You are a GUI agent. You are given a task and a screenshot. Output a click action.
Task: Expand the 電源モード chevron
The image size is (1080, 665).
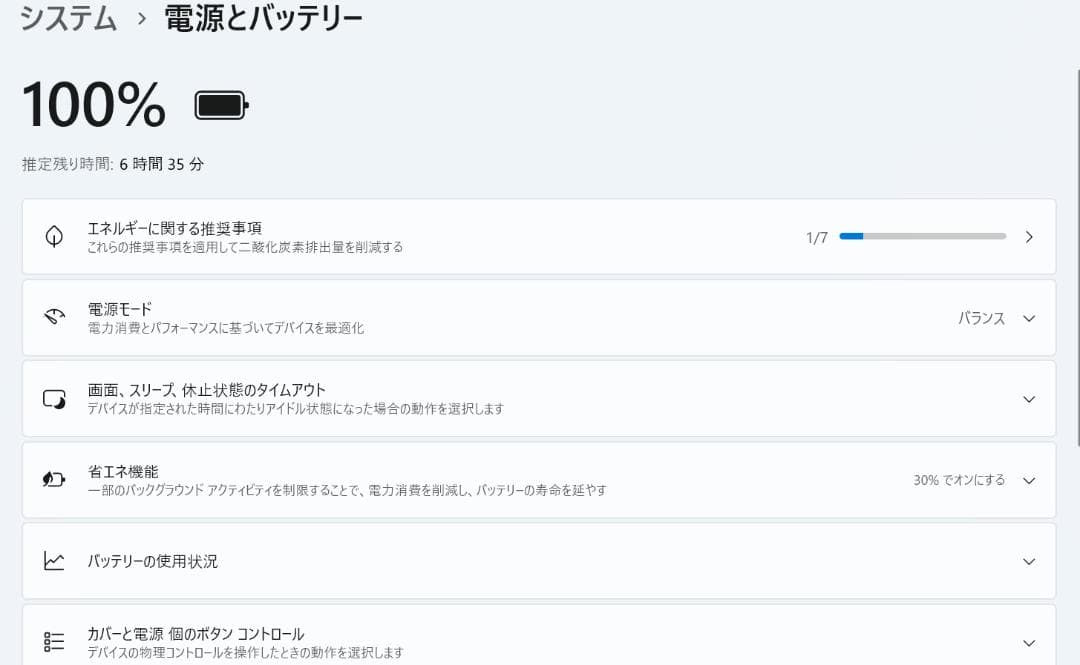click(1029, 318)
